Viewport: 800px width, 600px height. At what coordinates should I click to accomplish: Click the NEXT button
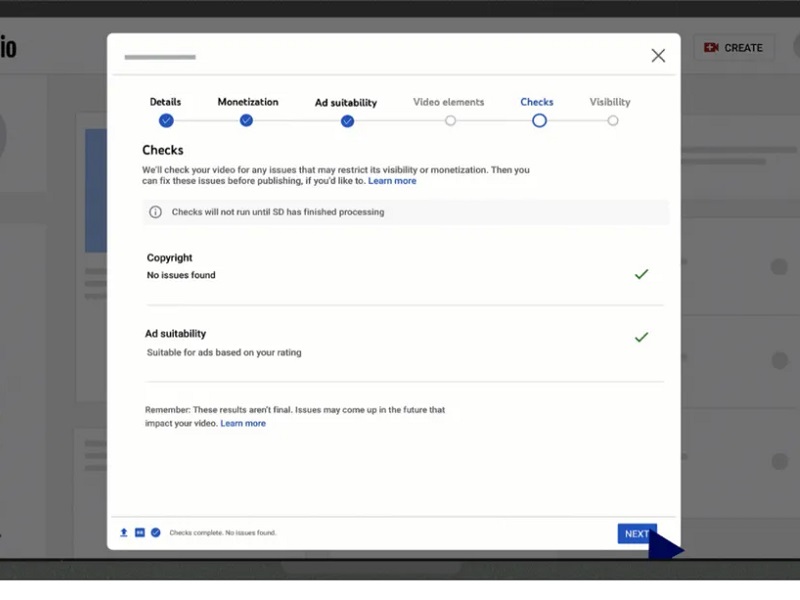637,533
